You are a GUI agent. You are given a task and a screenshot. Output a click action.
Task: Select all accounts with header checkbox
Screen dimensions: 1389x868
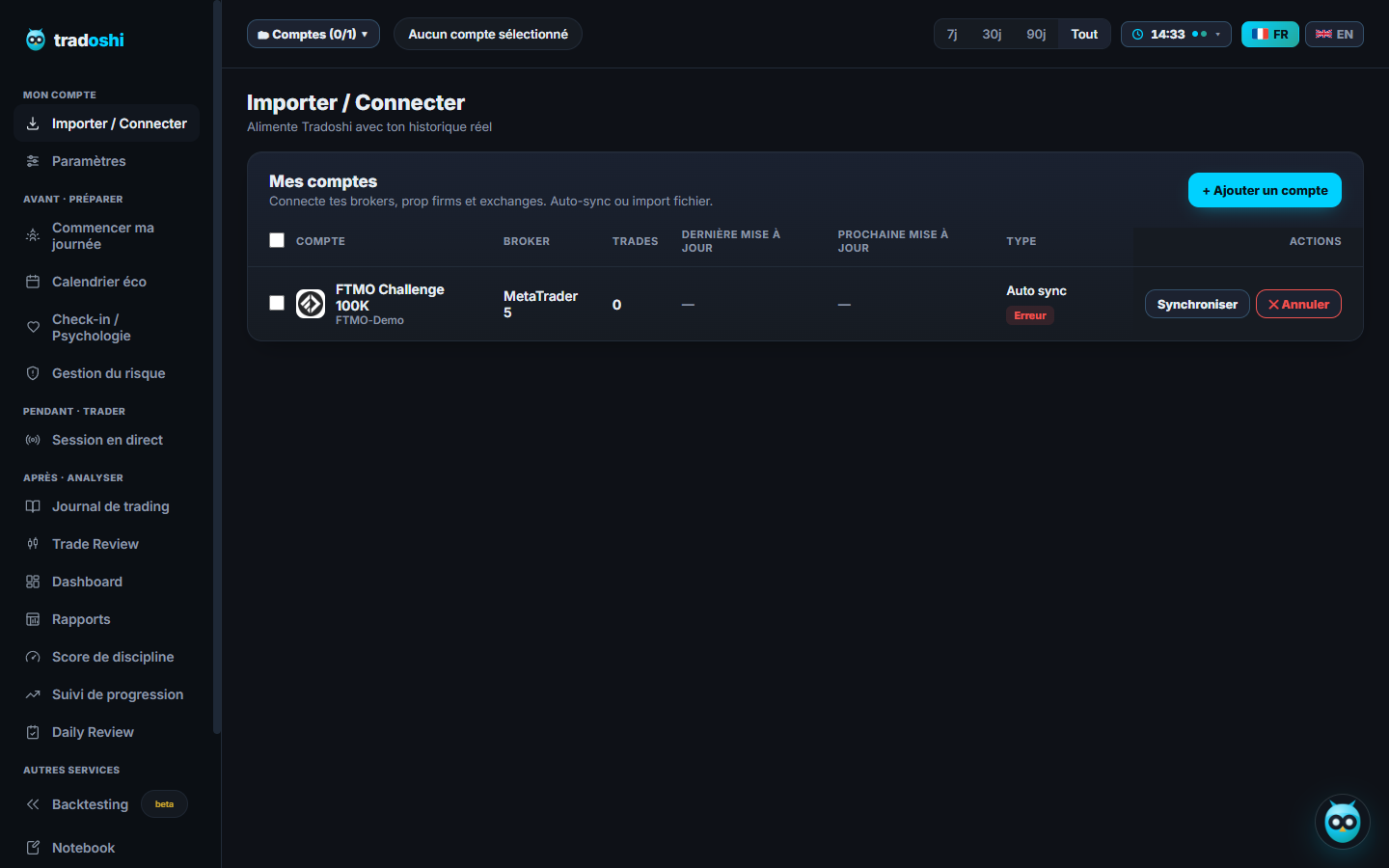277,240
